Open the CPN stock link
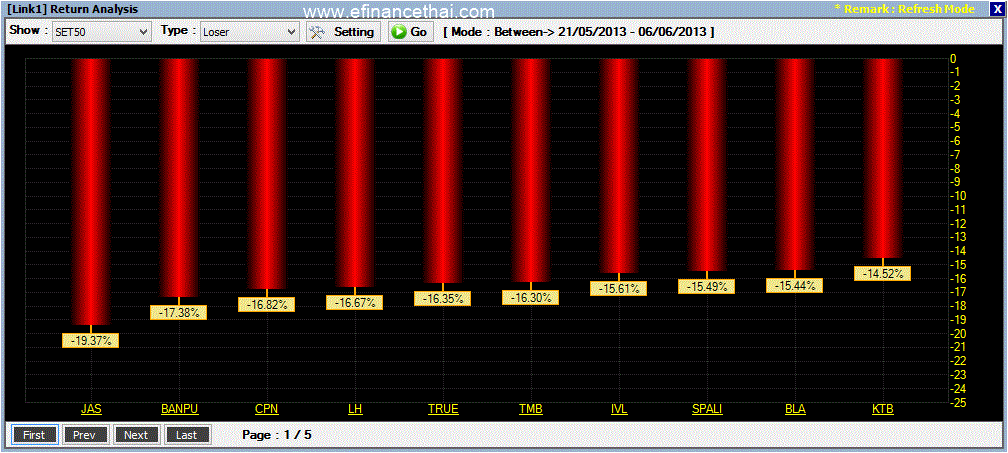Viewport: 1008px width, 453px height. [x=267, y=409]
